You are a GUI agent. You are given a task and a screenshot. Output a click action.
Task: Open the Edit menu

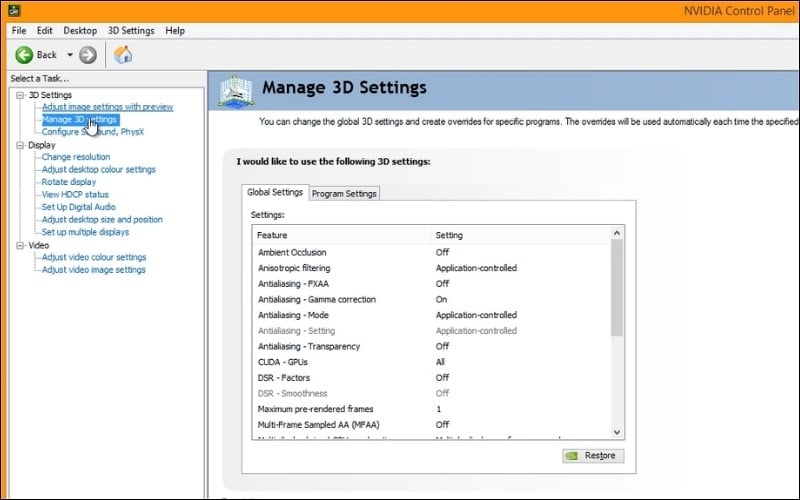pos(44,31)
